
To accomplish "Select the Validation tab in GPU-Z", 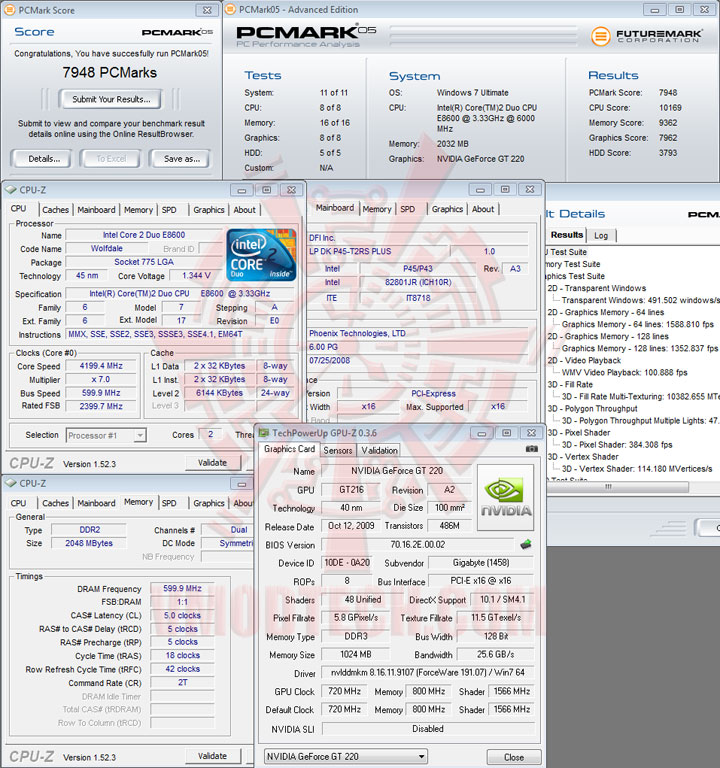I will (x=380, y=450).
